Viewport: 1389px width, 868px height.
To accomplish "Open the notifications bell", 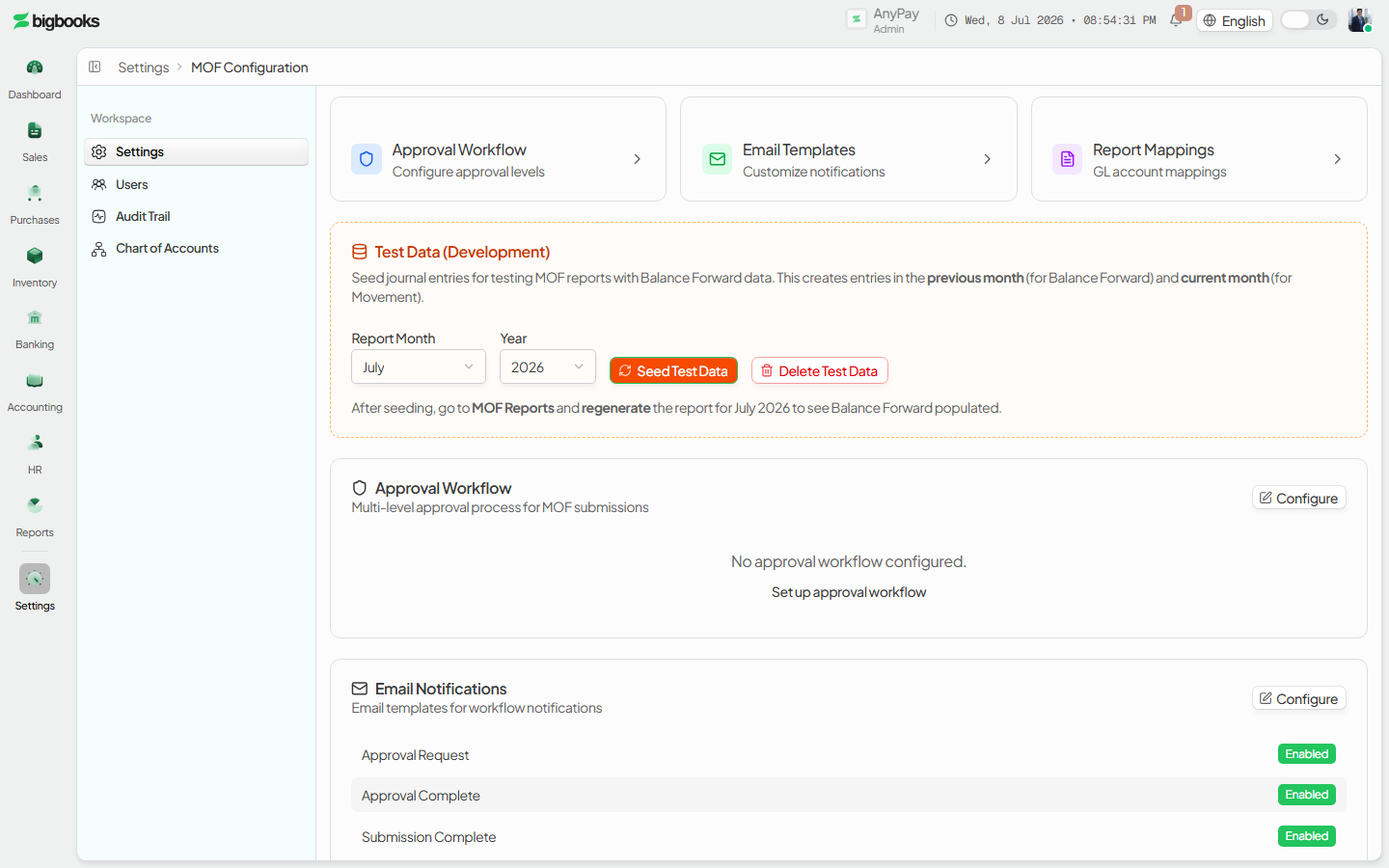I will [1176, 20].
